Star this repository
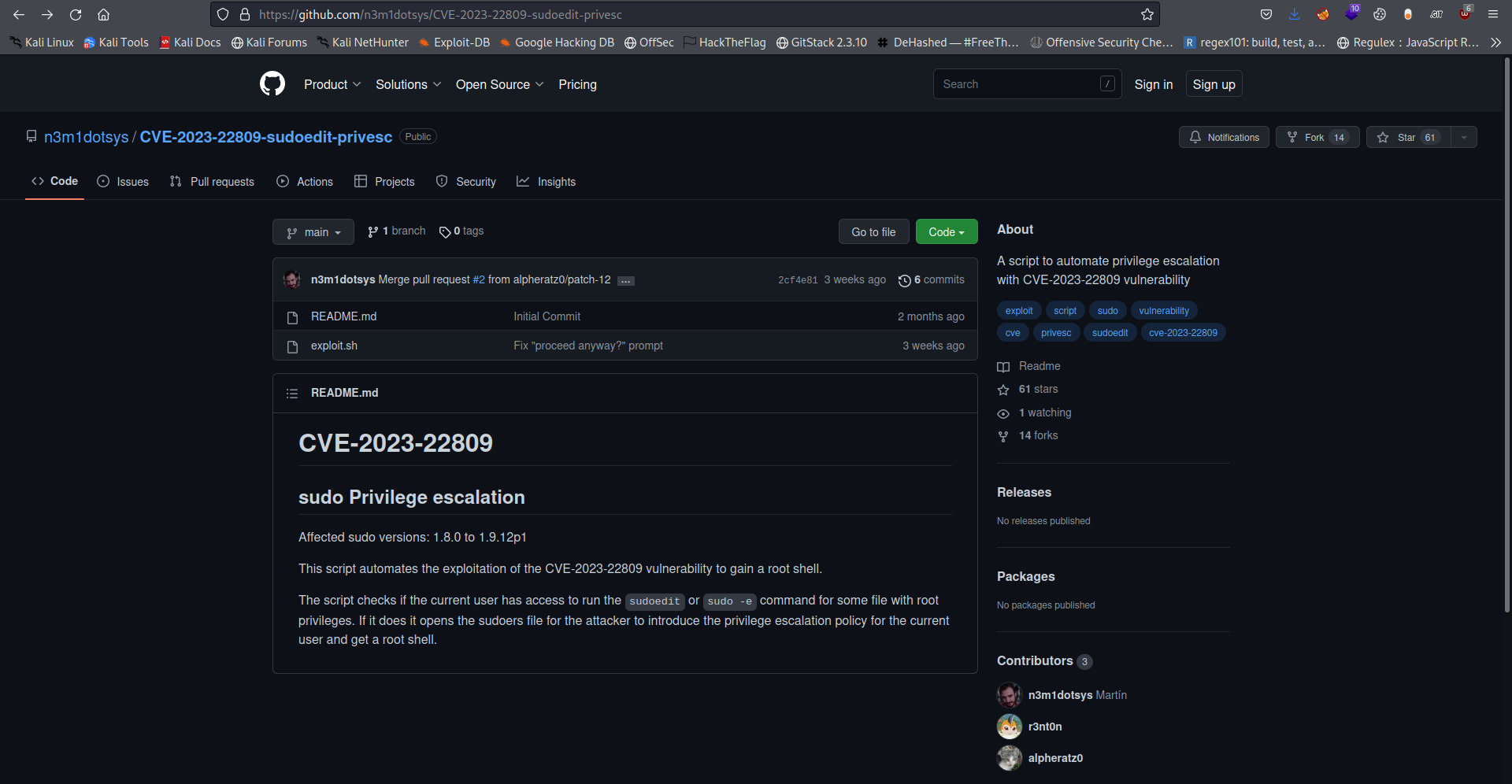The image size is (1512, 784). coord(1409,137)
